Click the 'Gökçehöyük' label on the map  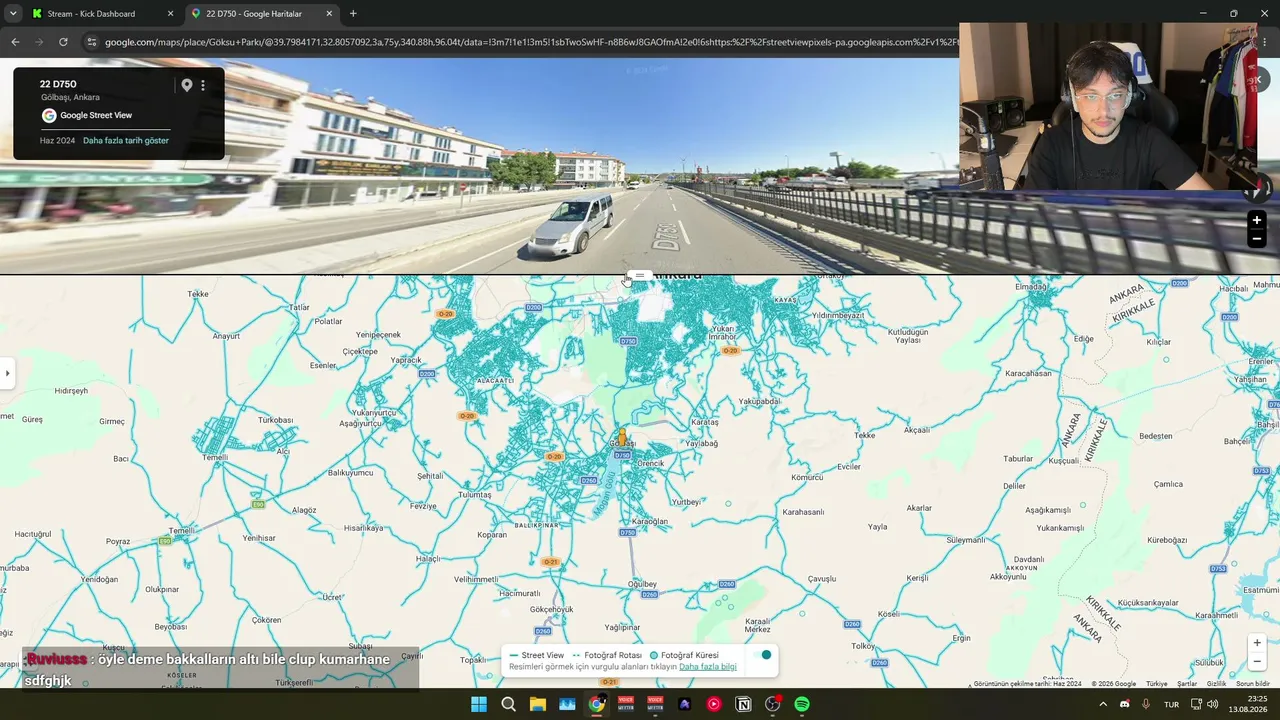[552, 609]
